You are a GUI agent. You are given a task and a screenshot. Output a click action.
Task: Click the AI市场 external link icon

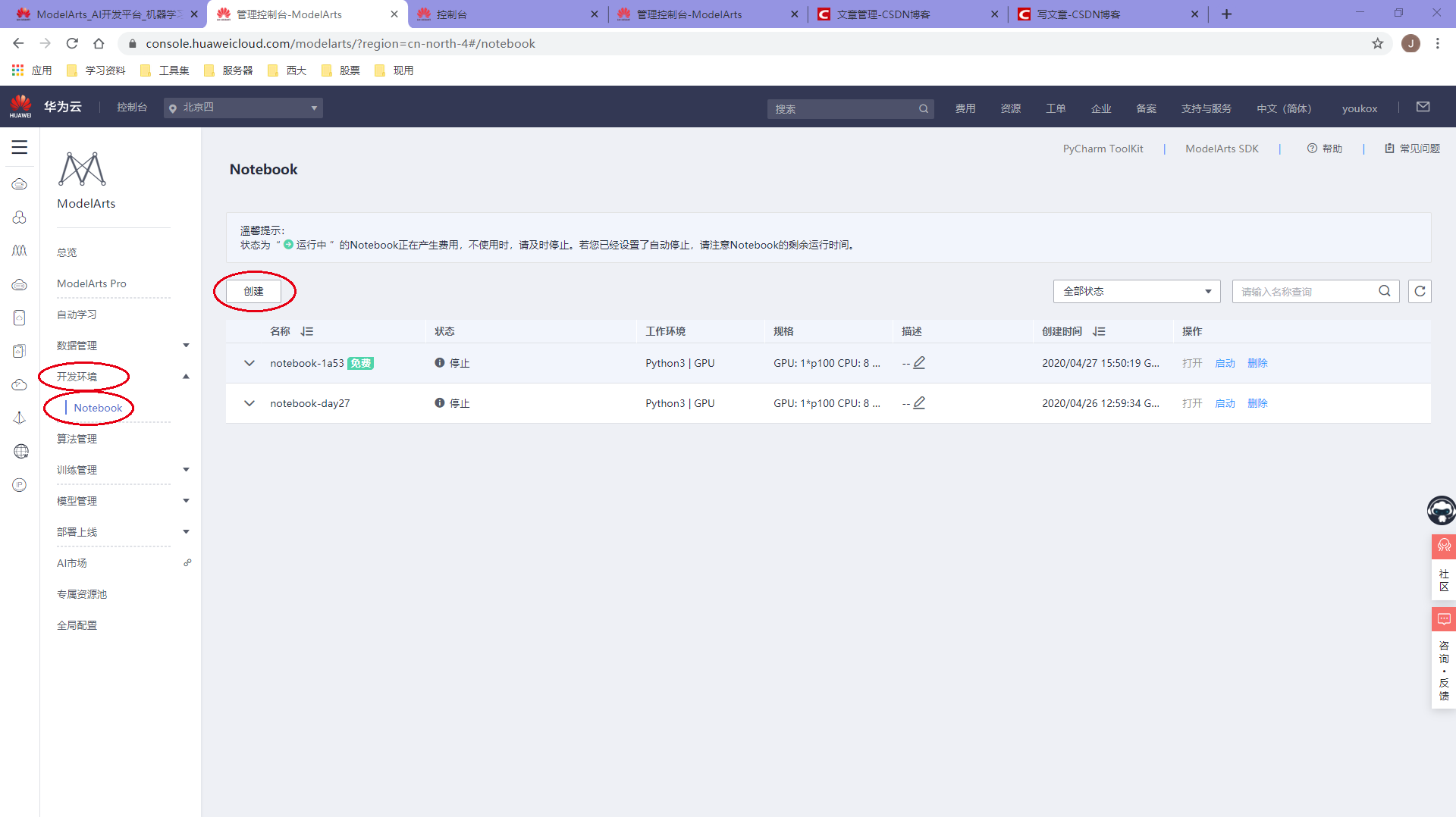[x=187, y=562]
